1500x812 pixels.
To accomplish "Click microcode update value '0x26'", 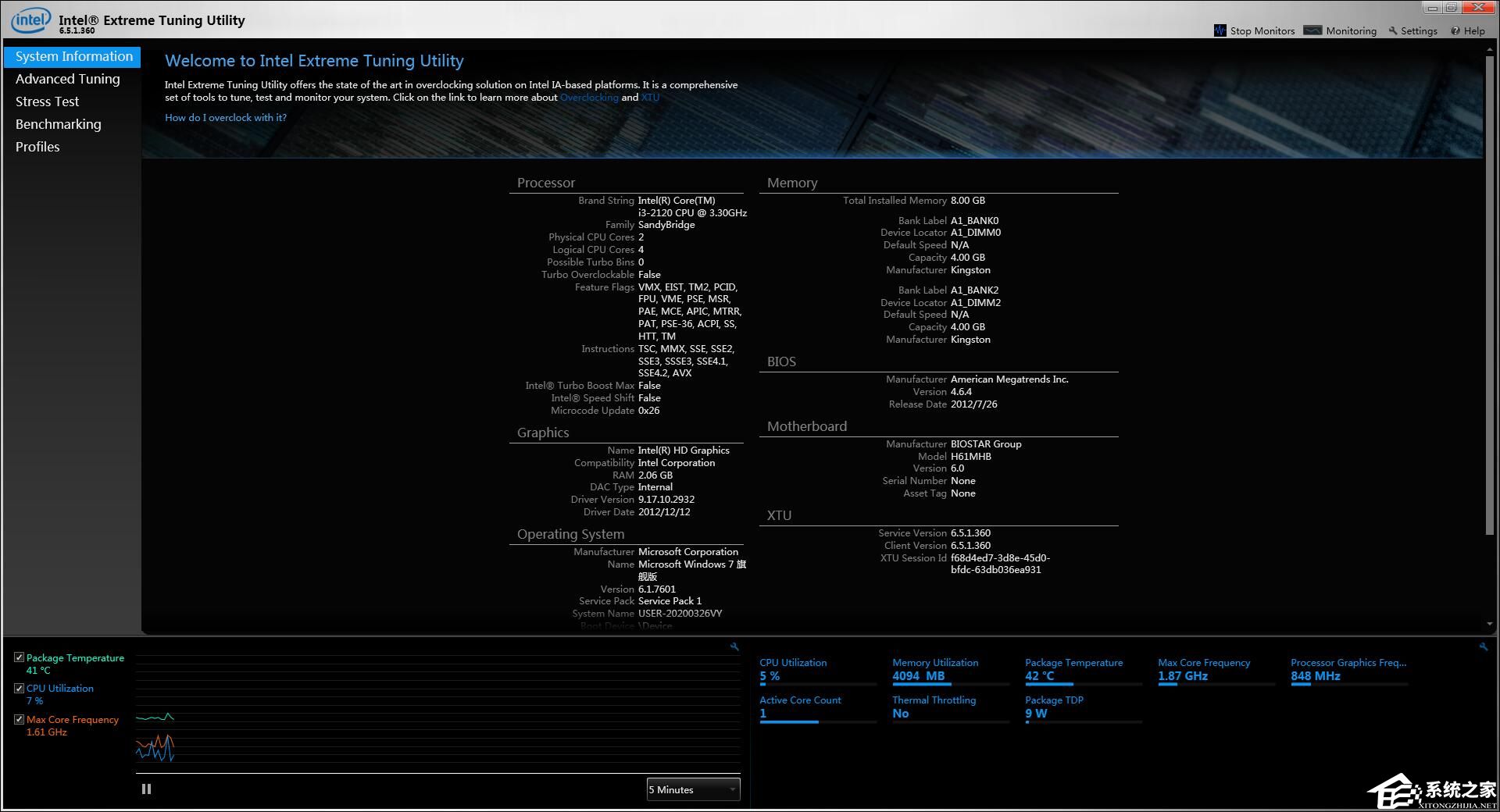I will click(x=648, y=411).
